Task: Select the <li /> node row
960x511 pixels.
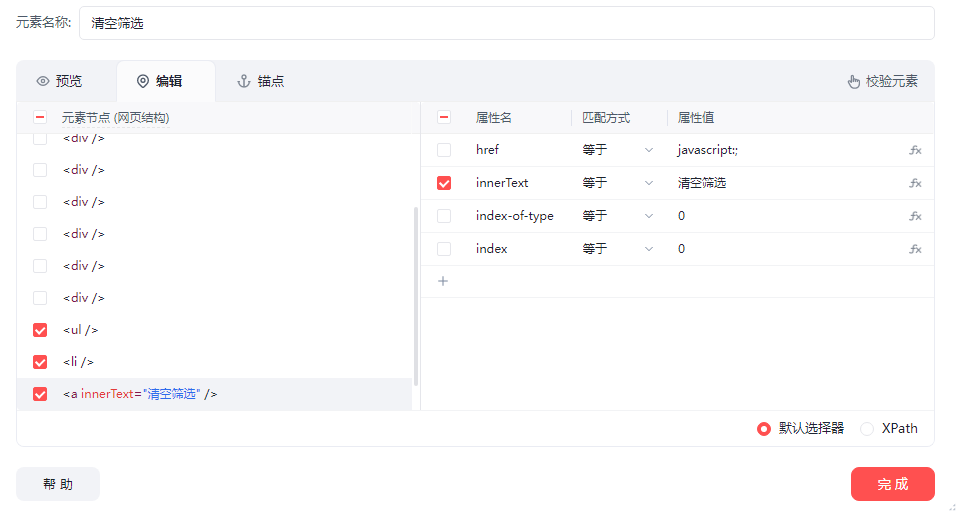Action: [214, 362]
